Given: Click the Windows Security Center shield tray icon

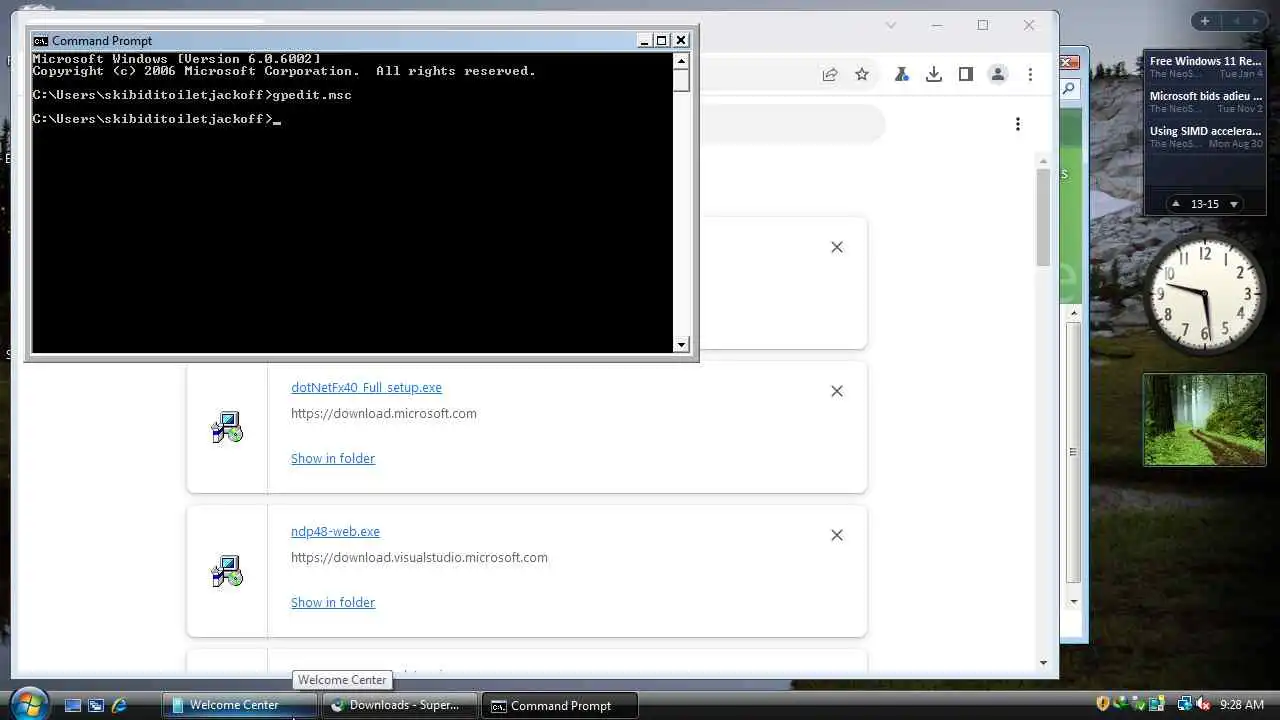Looking at the screenshot, I should tap(1103, 704).
